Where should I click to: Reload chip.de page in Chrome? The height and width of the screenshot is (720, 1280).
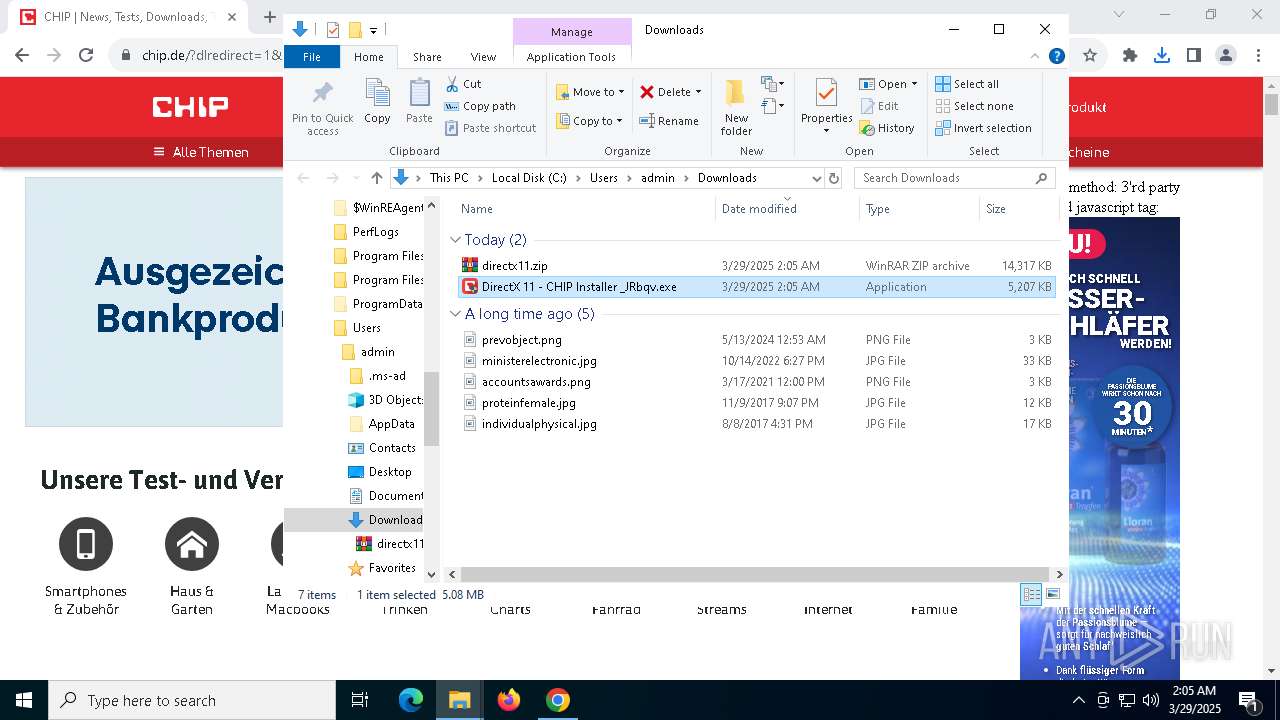point(86,55)
